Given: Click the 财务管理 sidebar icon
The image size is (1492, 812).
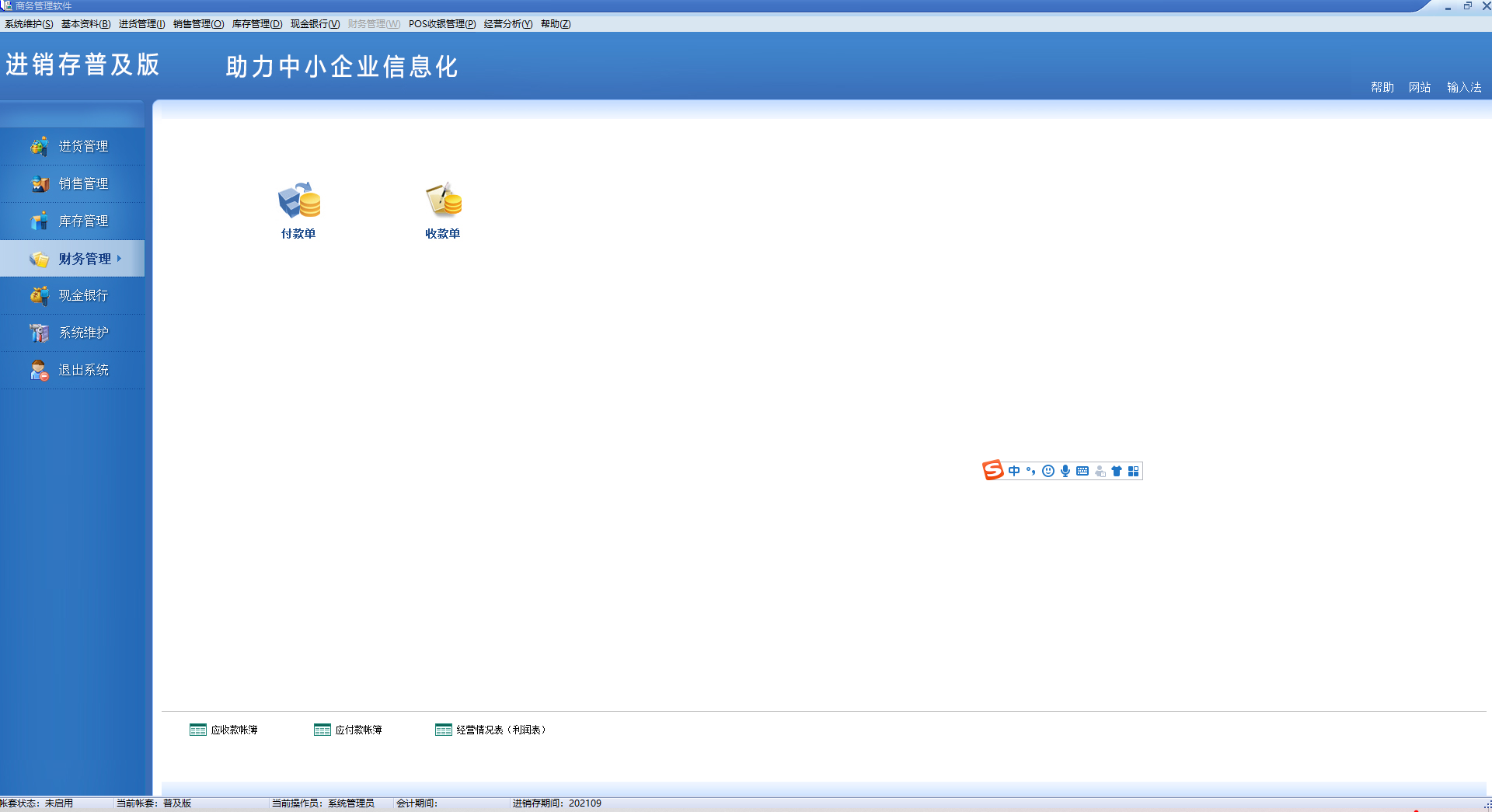Looking at the screenshot, I should tap(39, 259).
